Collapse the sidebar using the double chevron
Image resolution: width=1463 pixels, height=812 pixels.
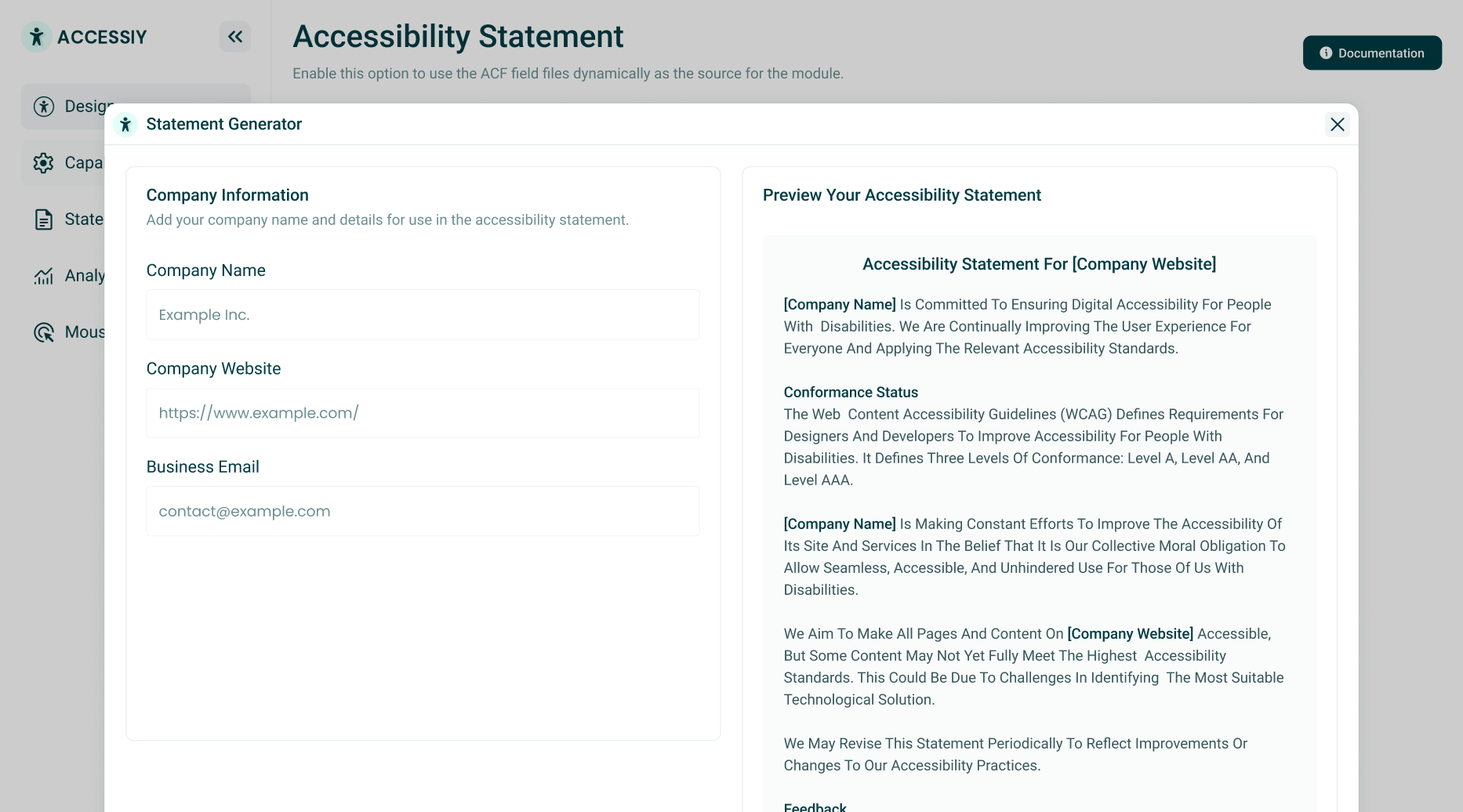pyautogui.click(x=234, y=36)
